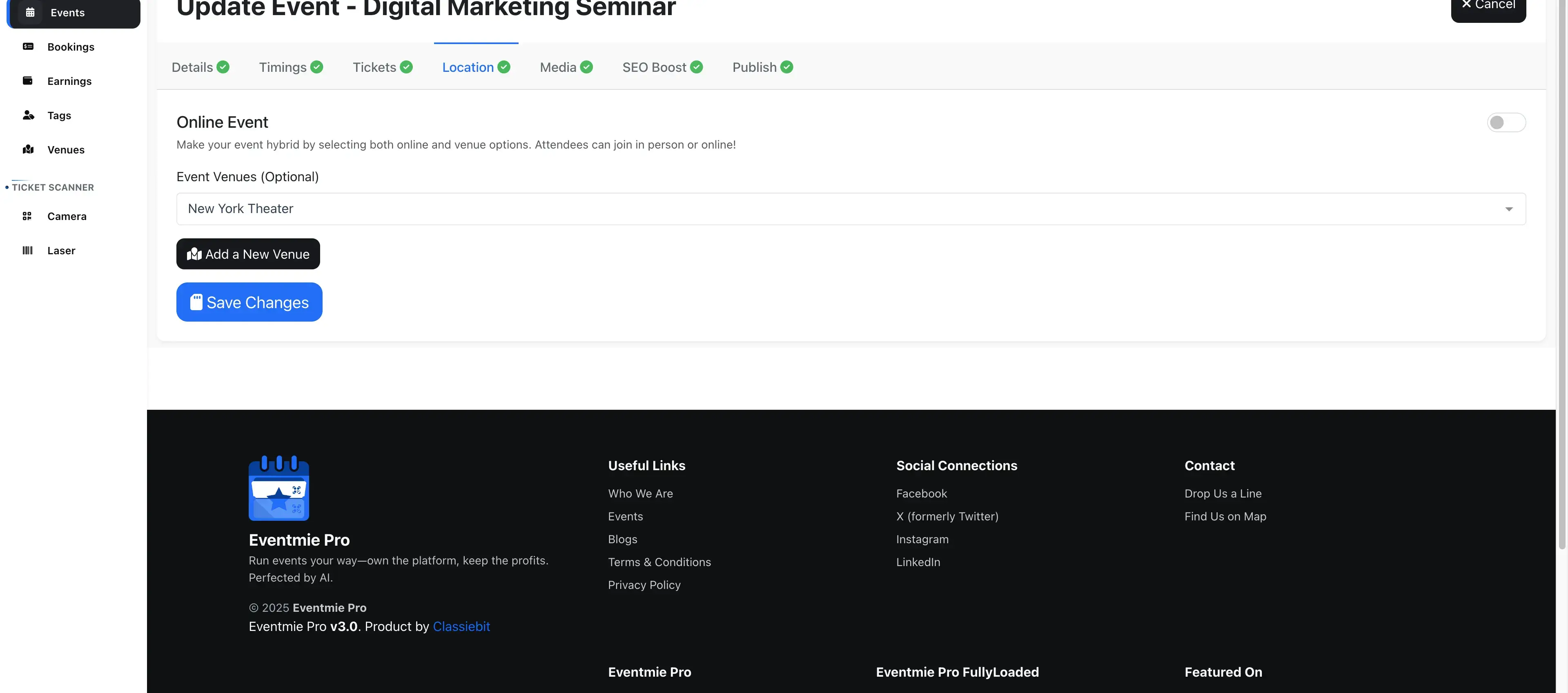Click Add a New Venue button
1568x693 pixels.
[x=248, y=254]
